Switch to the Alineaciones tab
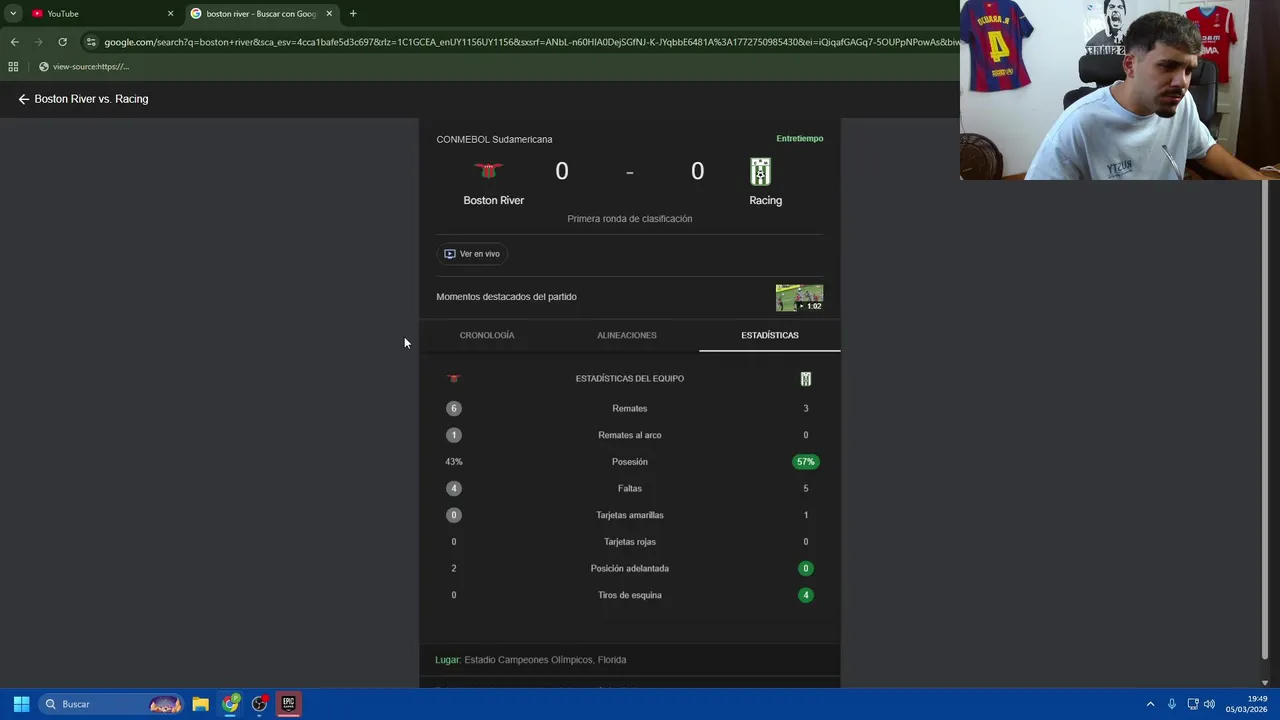 [x=627, y=335]
